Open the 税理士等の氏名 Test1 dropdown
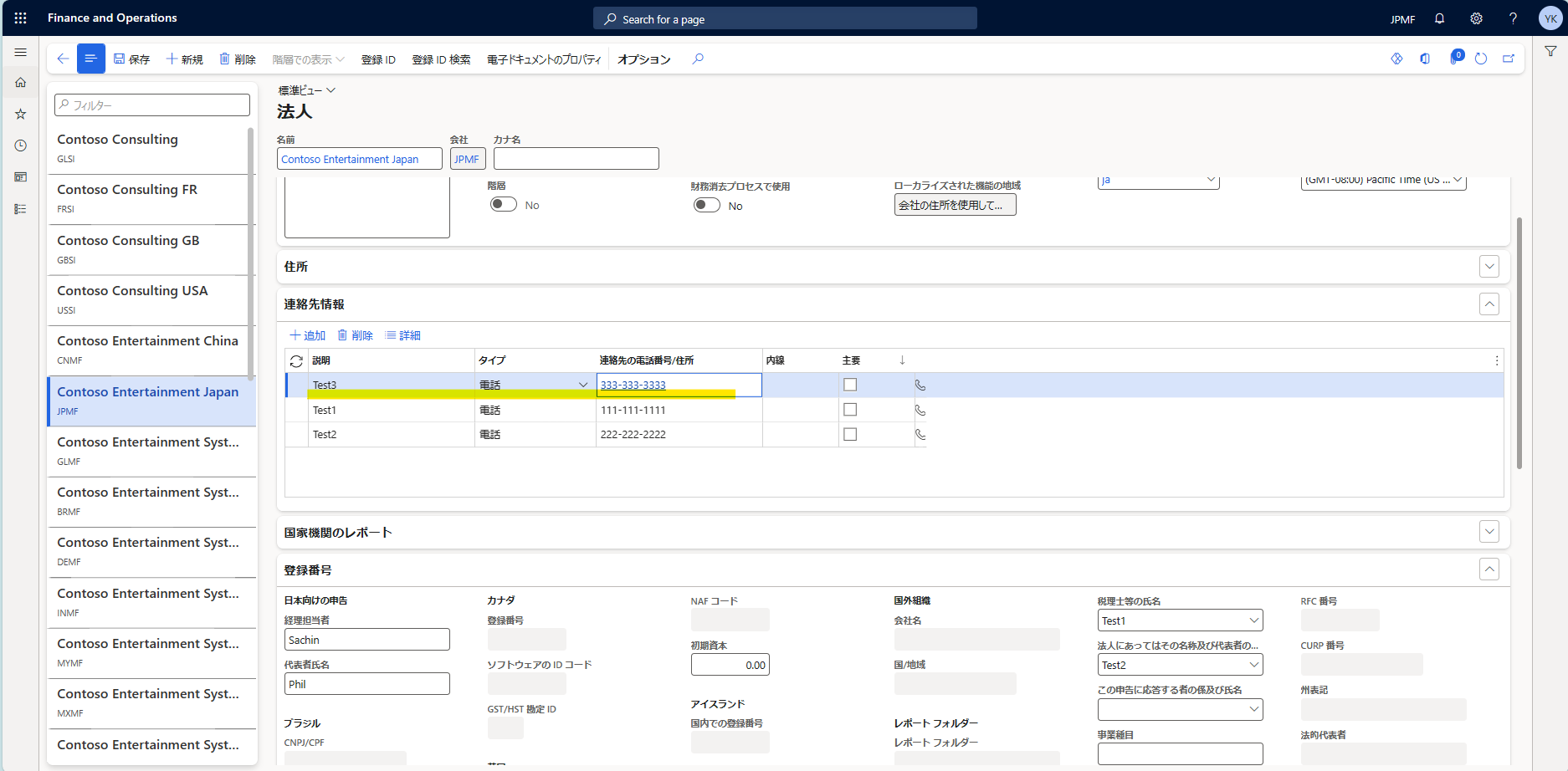This screenshot has height=771, width=1568. click(1254, 620)
